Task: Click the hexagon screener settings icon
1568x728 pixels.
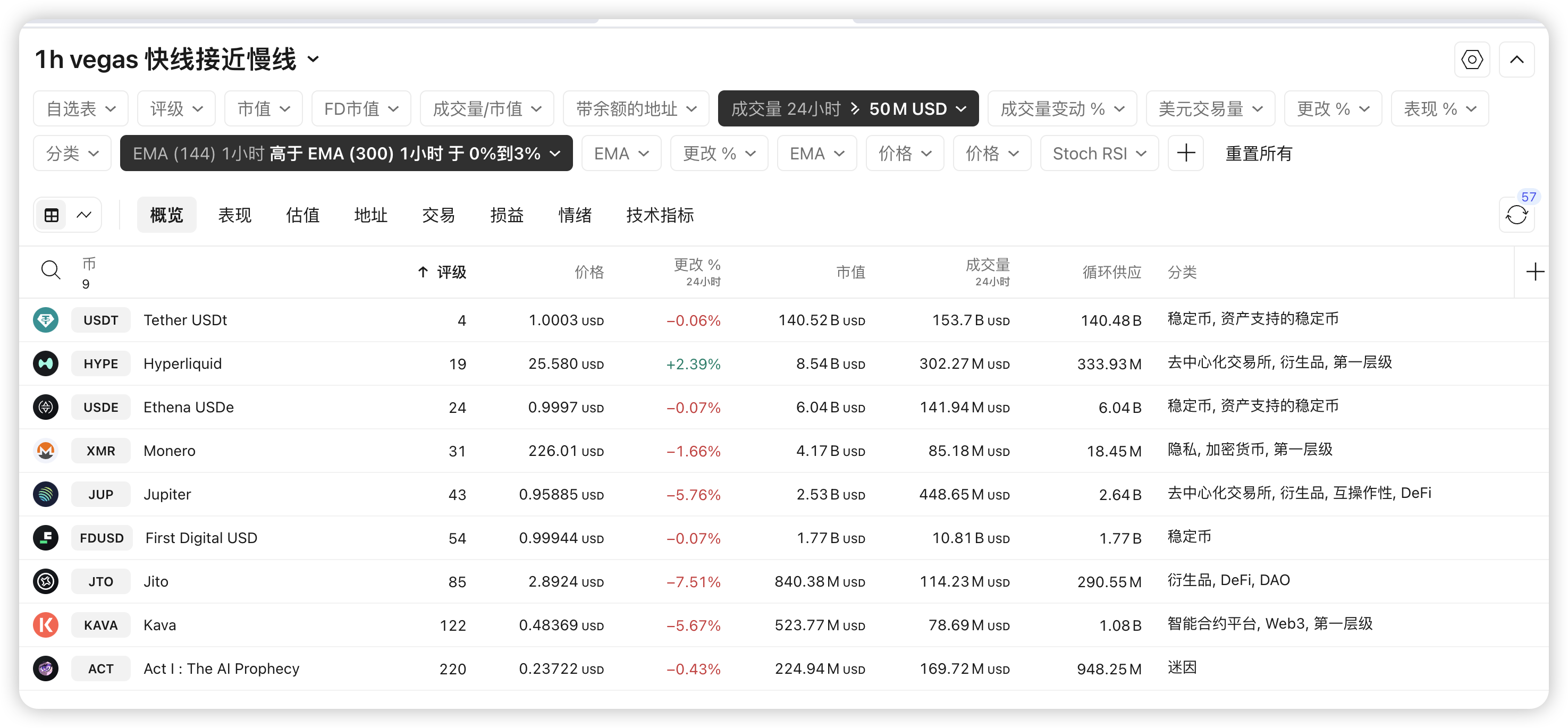Action: click(x=1471, y=60)
